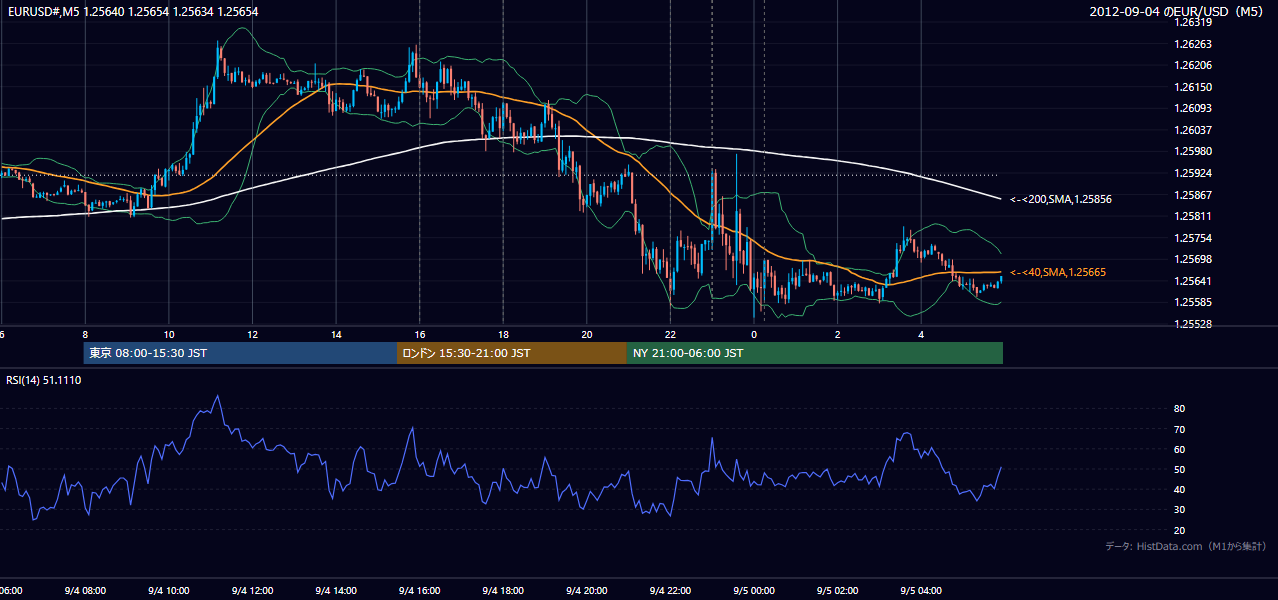Click the RSI axis value 40
This screenshot has height=600, width=1278.
(1179, 489)
